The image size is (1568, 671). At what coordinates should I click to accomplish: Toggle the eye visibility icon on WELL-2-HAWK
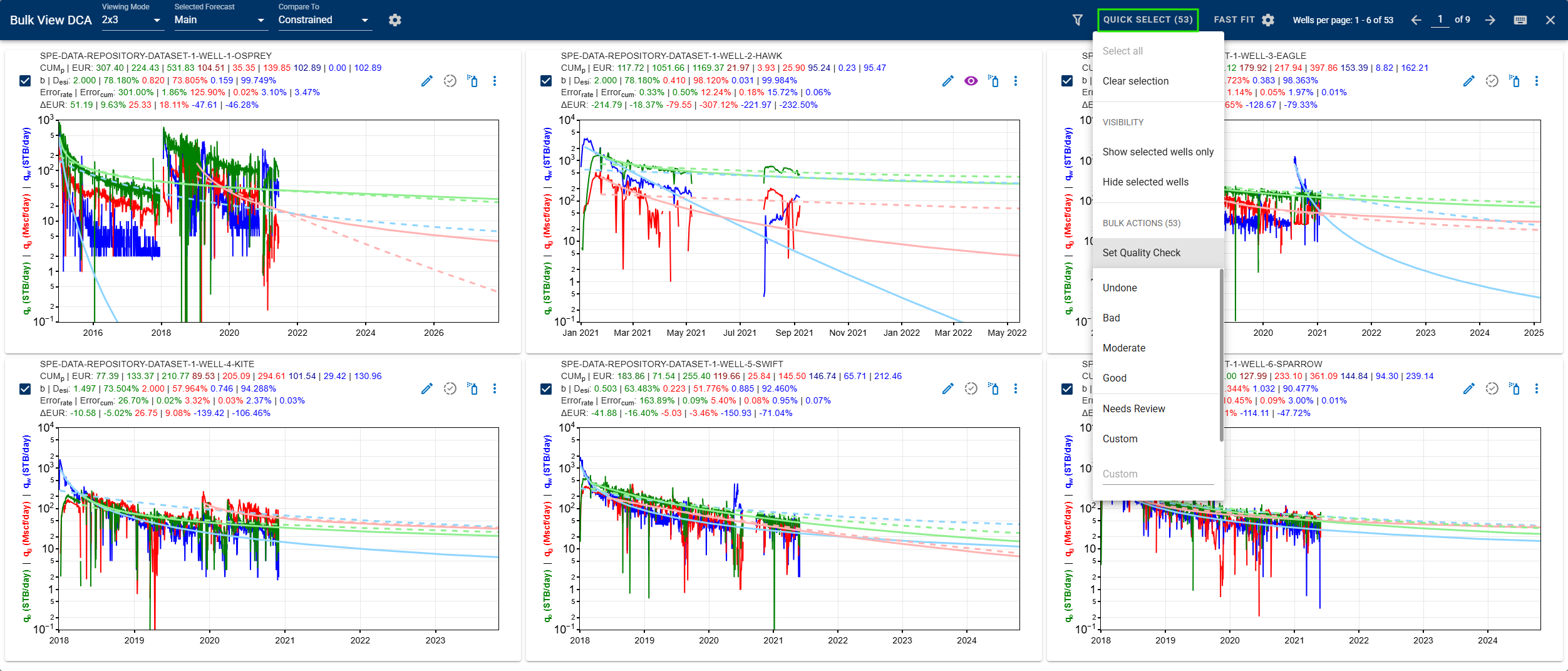971,81
